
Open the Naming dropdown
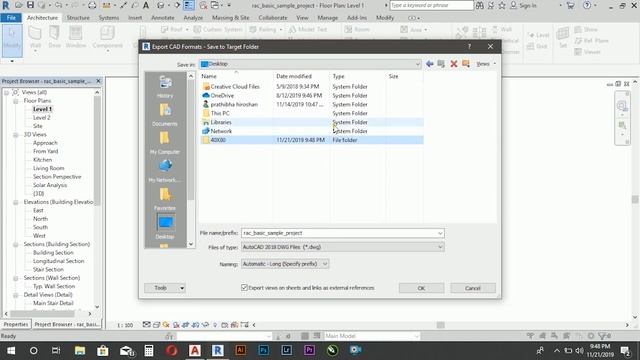pos(285,264)
